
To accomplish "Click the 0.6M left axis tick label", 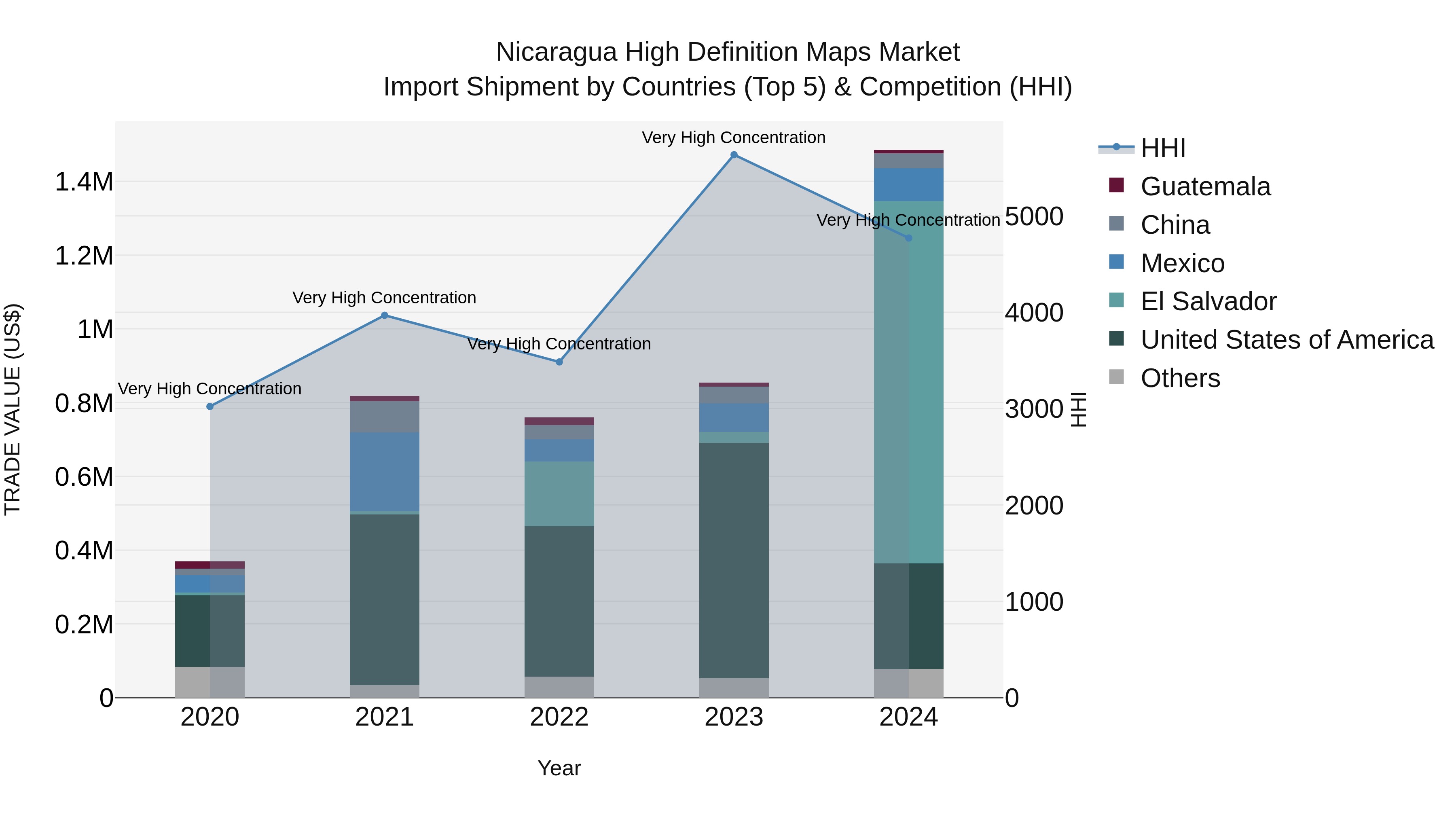I will pyautogui.click(x=84, y=477).
